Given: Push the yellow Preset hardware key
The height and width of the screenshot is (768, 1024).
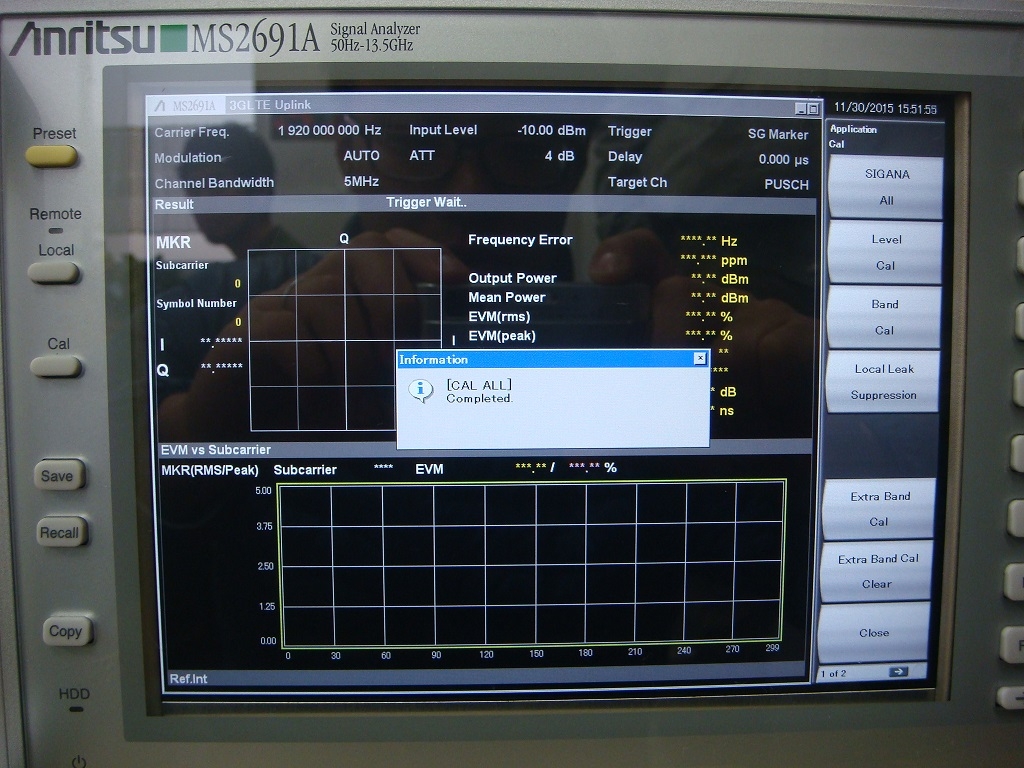Looking at the screenshot, I should coord(52,156).
